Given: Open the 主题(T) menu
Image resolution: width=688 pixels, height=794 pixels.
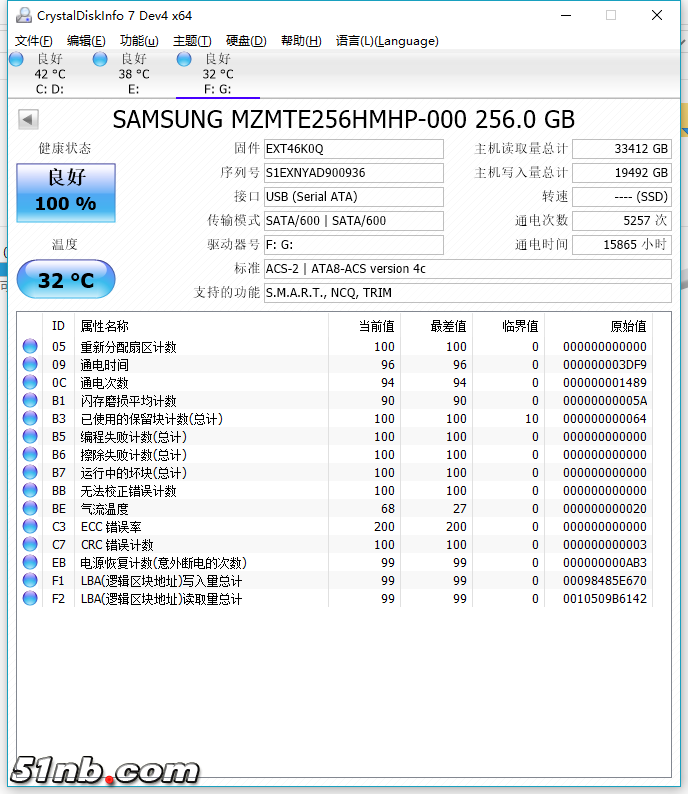Looking at the screenshot, I should click(192, 41).
